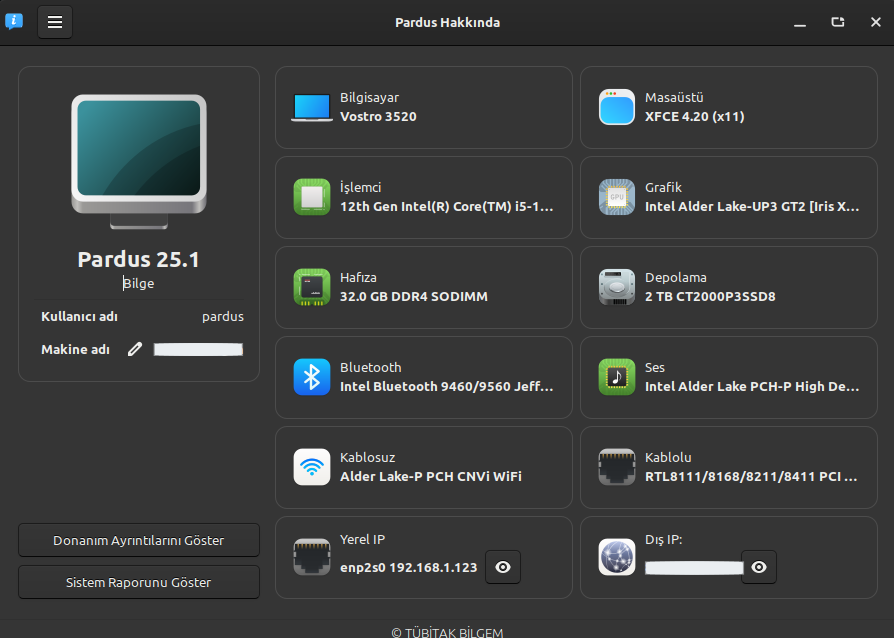Click the Grafik GPU icon

(617, 197)
